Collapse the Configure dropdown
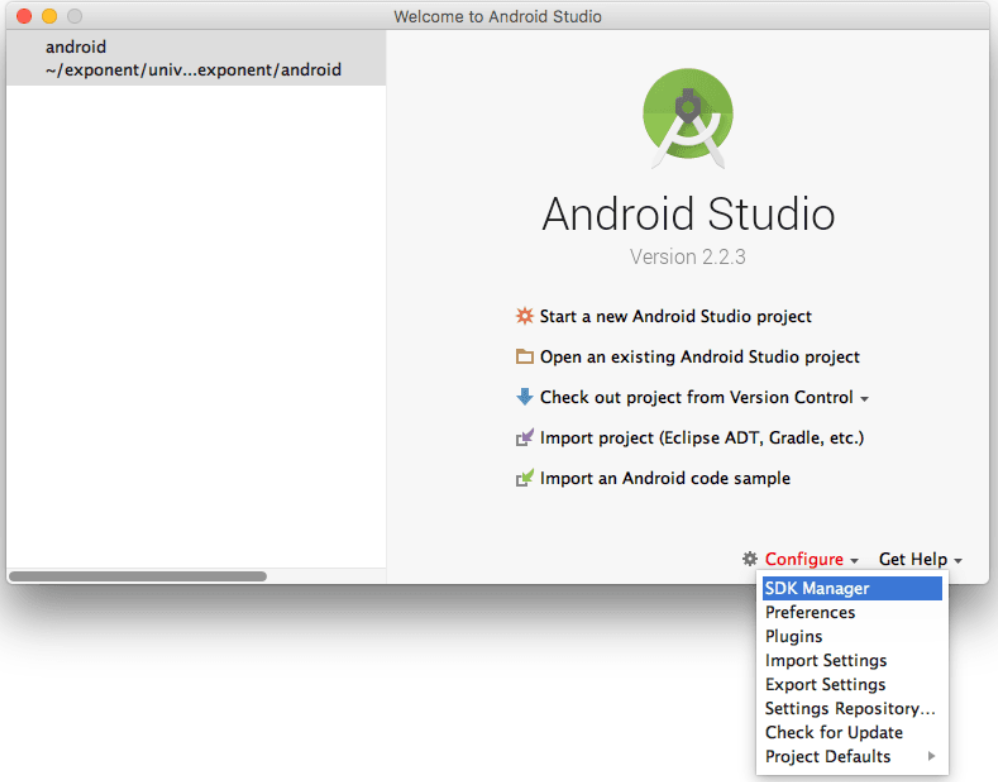 point(812,559)
